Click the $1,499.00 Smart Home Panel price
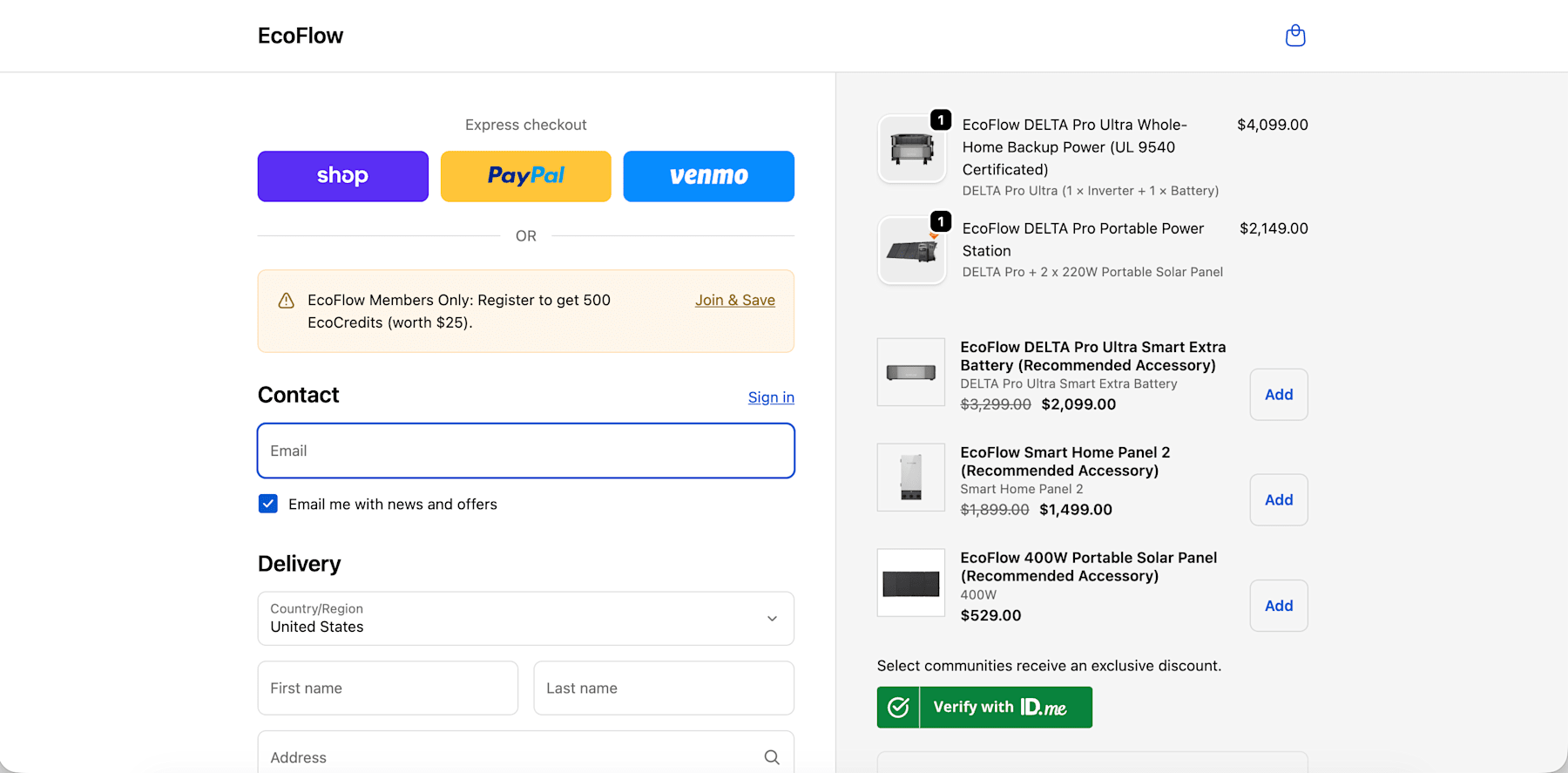The image size is (1568, 773). (x=1076, y=510)
